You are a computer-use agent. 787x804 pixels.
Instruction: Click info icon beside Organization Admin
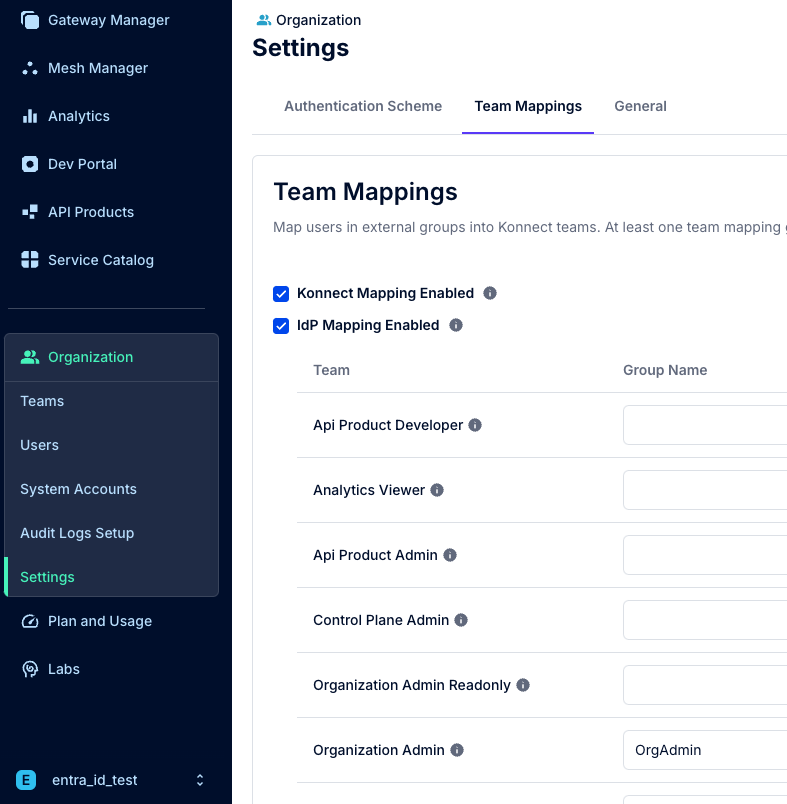click(x=457, y=750)
